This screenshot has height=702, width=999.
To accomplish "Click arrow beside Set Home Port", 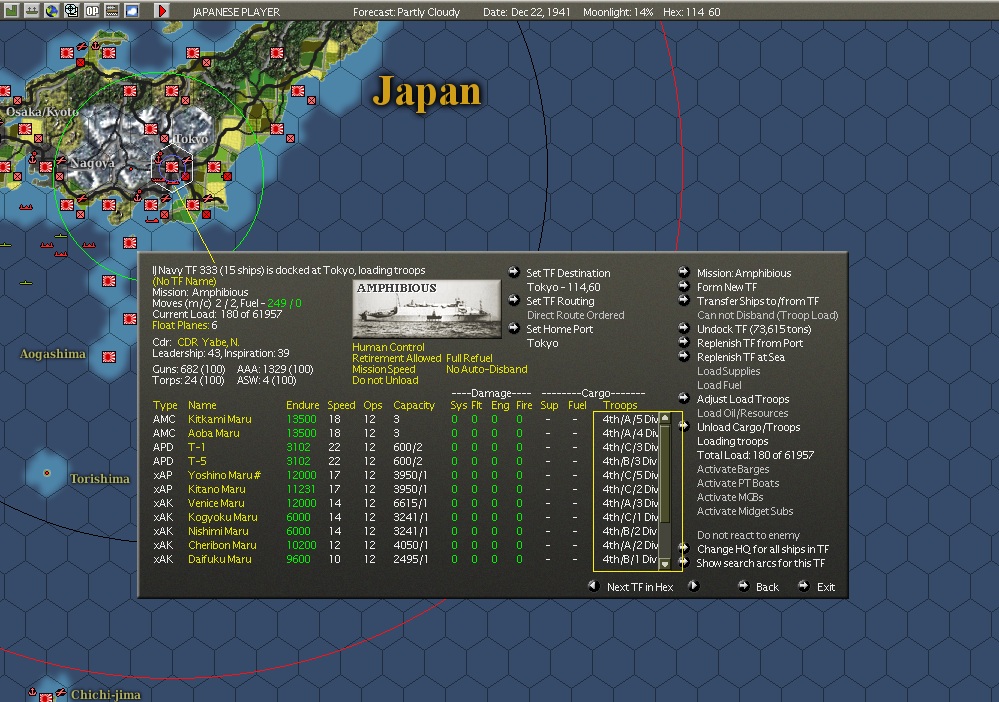I will (x=514, y=328).
